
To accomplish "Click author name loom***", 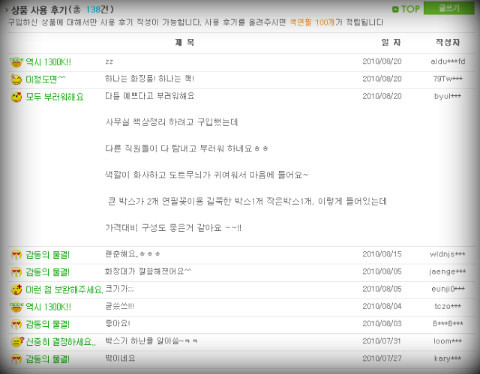I will 448,341.
